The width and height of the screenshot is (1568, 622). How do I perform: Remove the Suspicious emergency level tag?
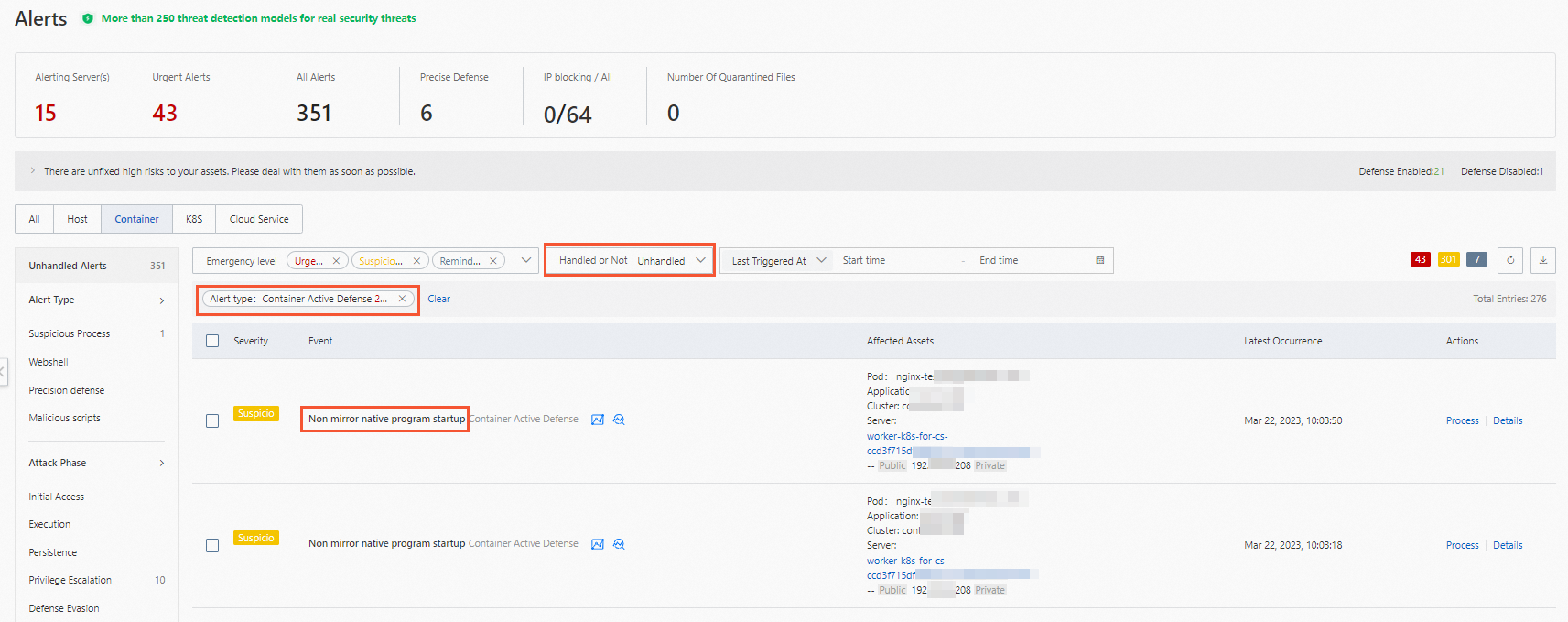point(416,261)
